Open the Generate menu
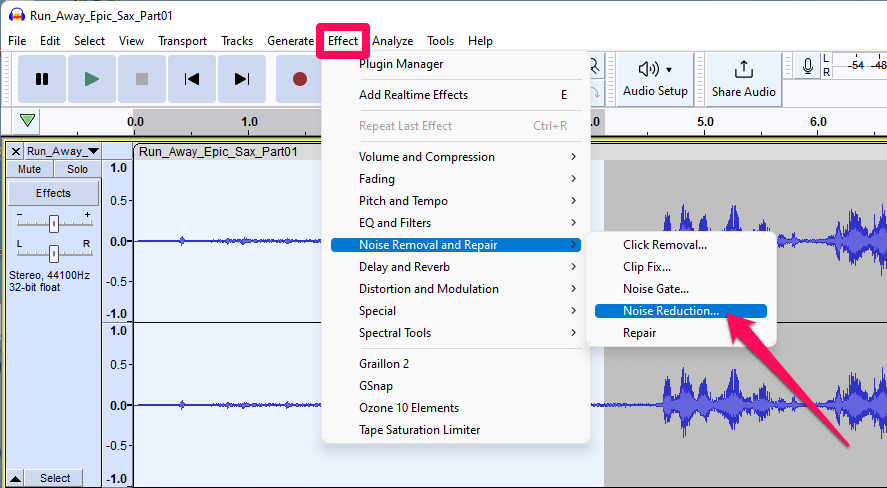887x488 pixels. click(x=290, y=41)
